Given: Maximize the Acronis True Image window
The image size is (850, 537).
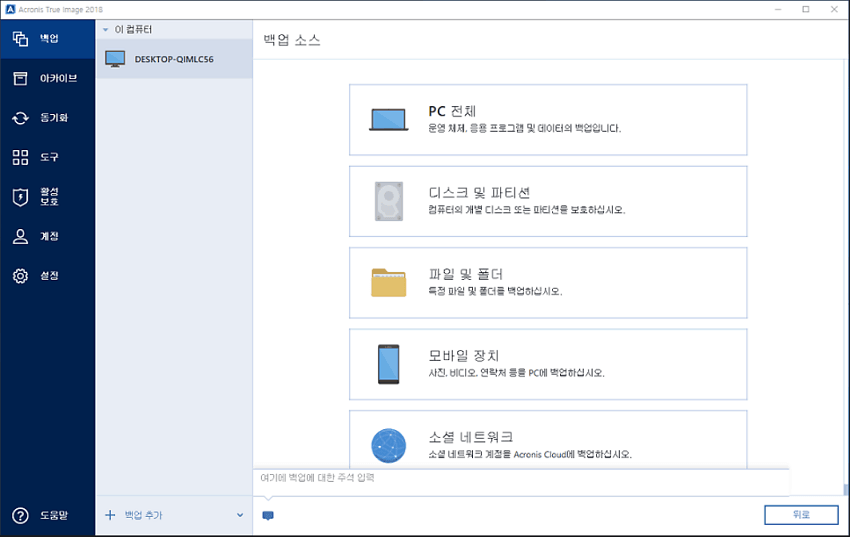Looking at the screenshot, I should [x=806, y=9].
